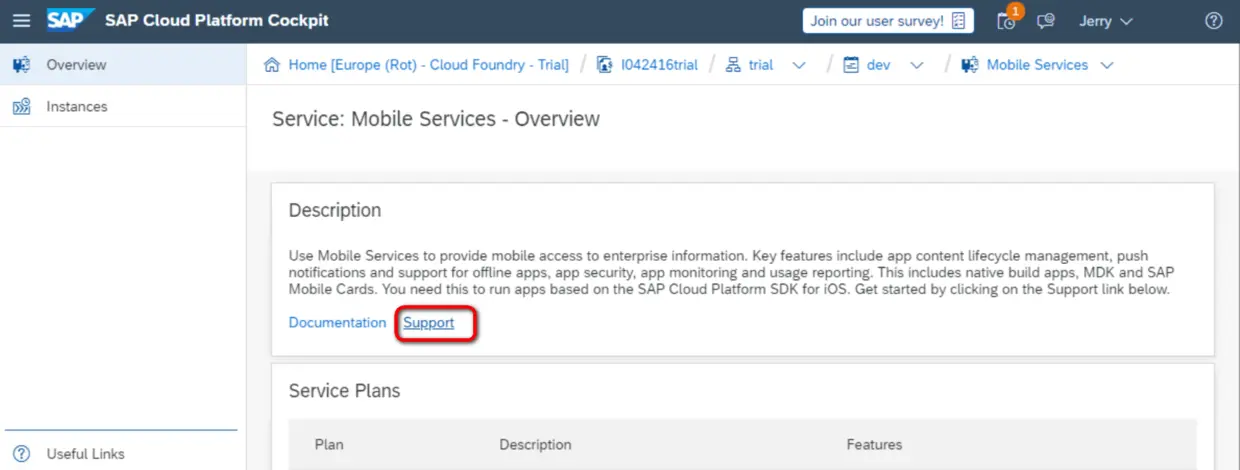The height and width of the screenshot is (470, 1240).
Task: Go to I042416trial breadcrumb link
Action: (x=659, y=65)
